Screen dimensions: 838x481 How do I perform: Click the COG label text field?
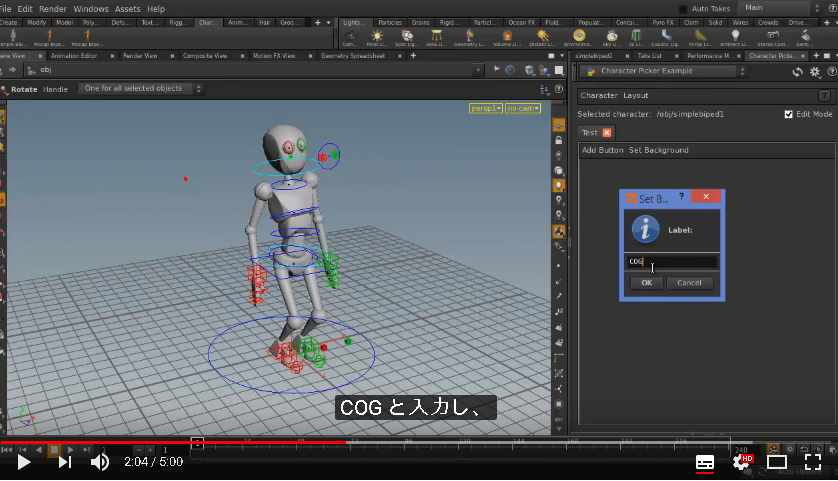pos(672,261)
